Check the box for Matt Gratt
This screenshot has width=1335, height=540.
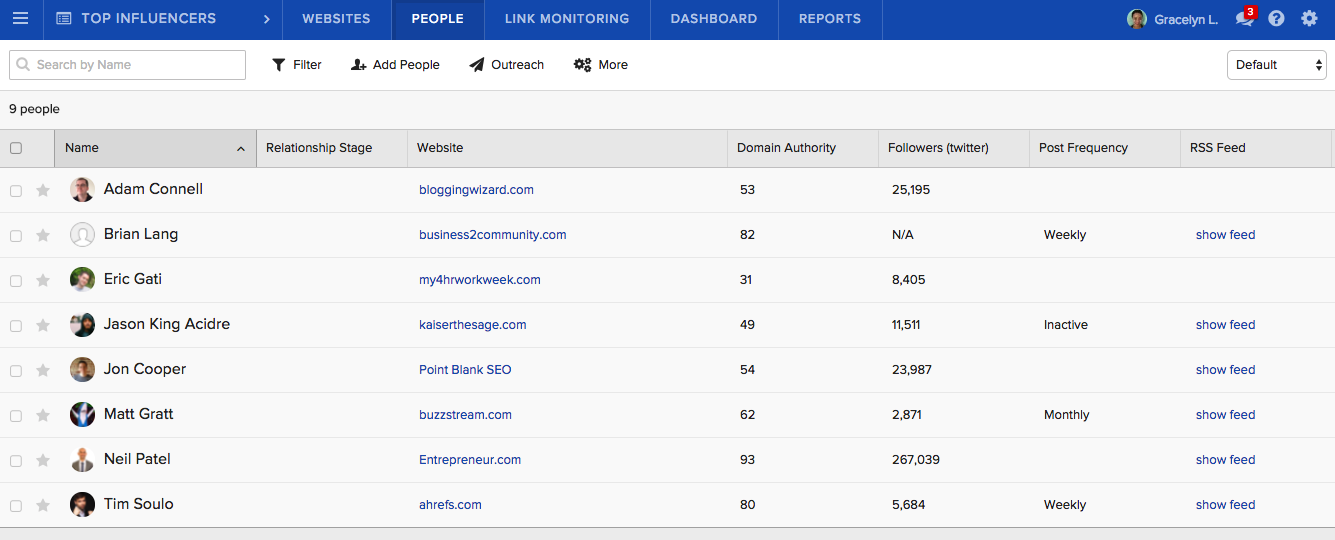pos(16,416)
